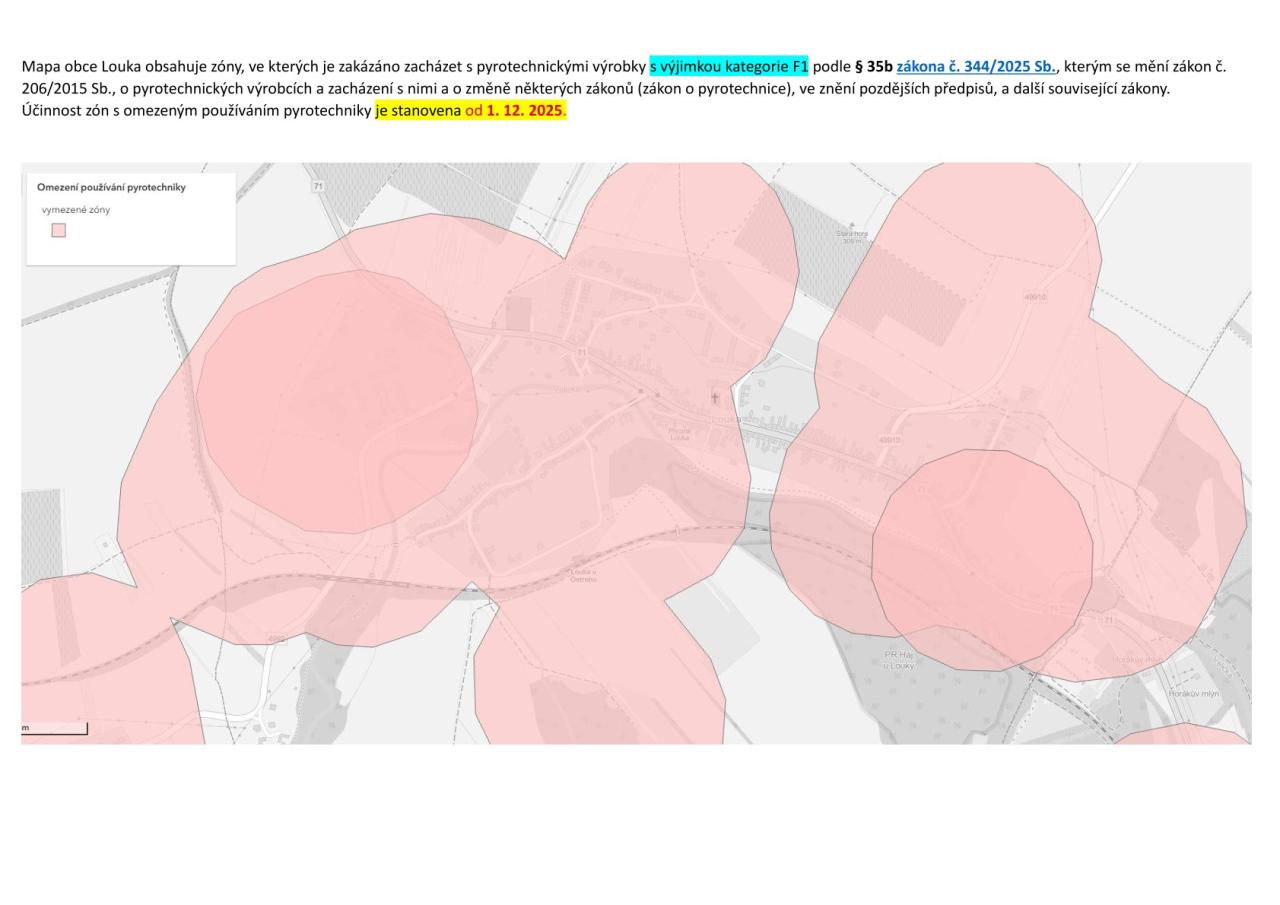This screenshot has height=905, width=1280.
Task: Select the dark circular zone on the right
Action: [x=982, y=558]
